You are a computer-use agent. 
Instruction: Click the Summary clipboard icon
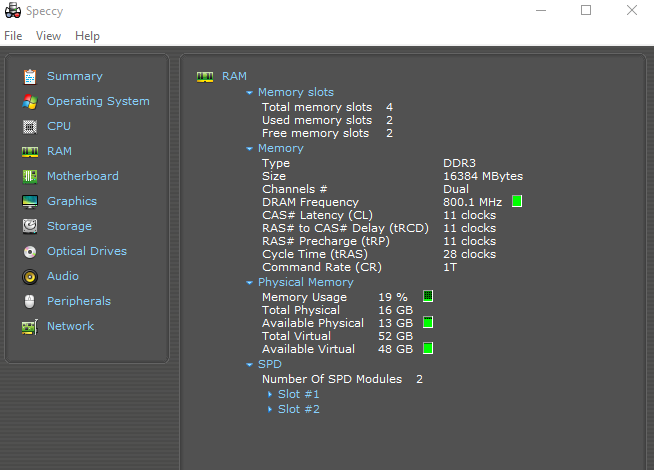click(x=30, y=76)
